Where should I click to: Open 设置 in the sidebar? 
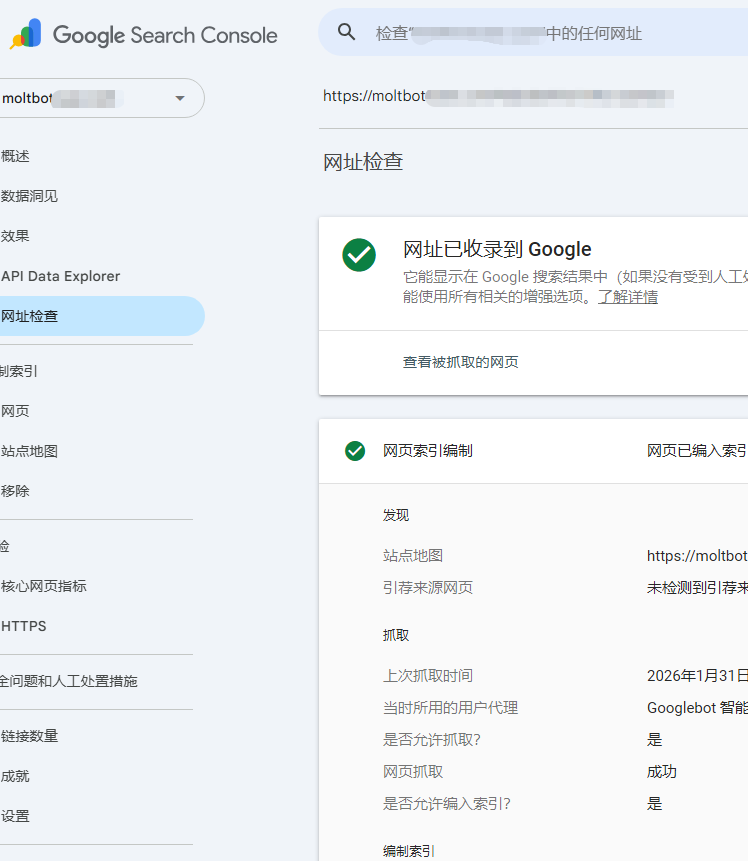[x=15, y=817]
